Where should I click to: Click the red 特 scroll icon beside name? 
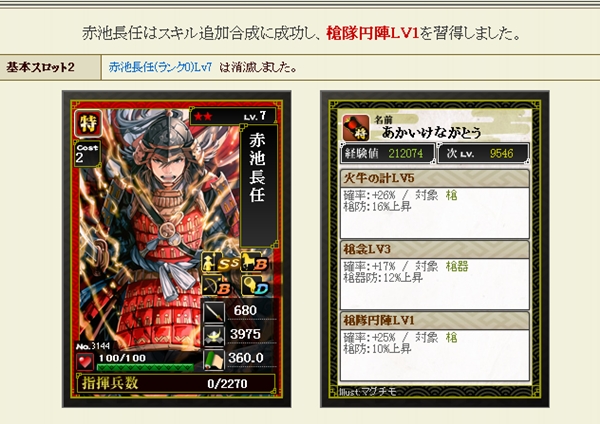click(x=356, y=128)
